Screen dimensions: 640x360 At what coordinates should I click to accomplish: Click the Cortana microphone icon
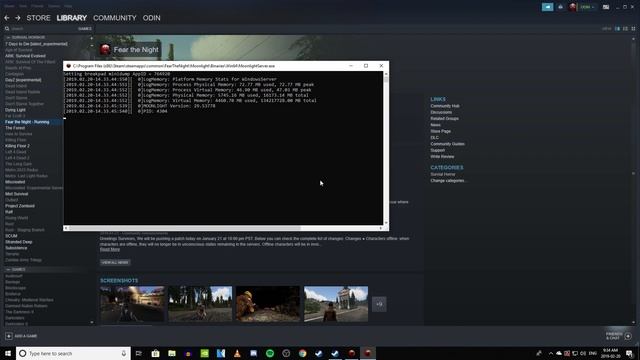pos(124,353)
